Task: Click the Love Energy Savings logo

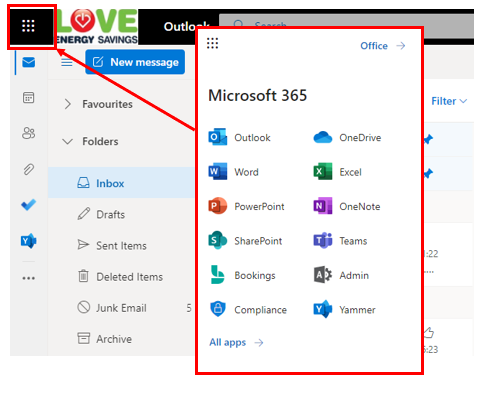Action: [96, 27]
